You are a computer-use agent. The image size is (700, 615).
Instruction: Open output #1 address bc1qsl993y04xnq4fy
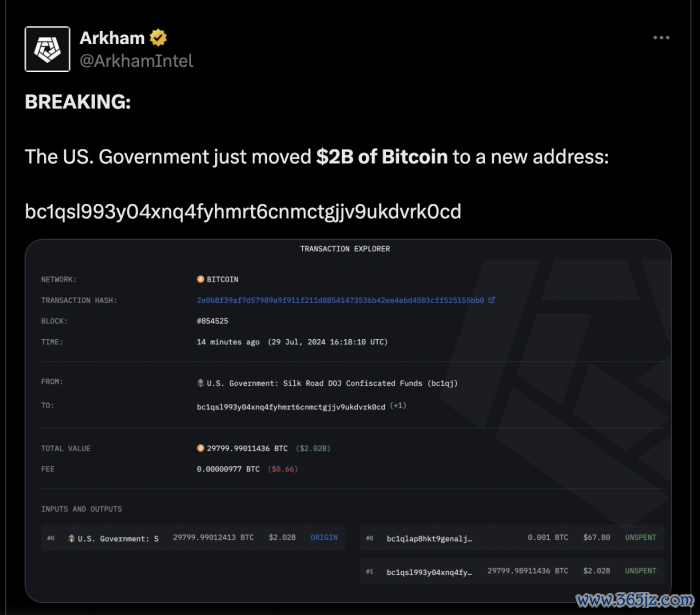pyautogui.click(x=429, y=572)
